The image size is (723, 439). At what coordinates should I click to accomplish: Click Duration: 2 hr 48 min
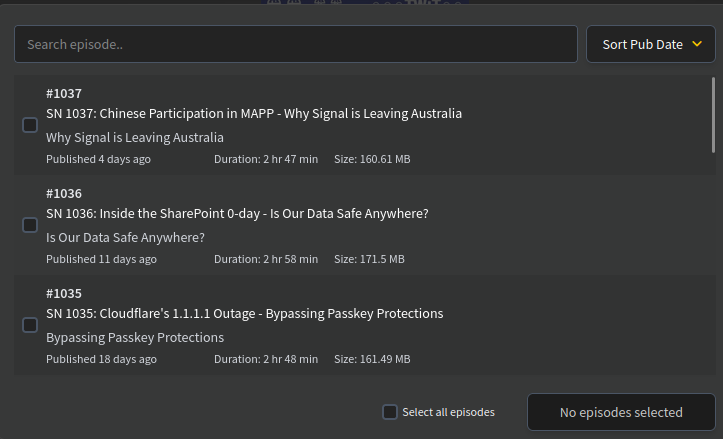[266, 359]
